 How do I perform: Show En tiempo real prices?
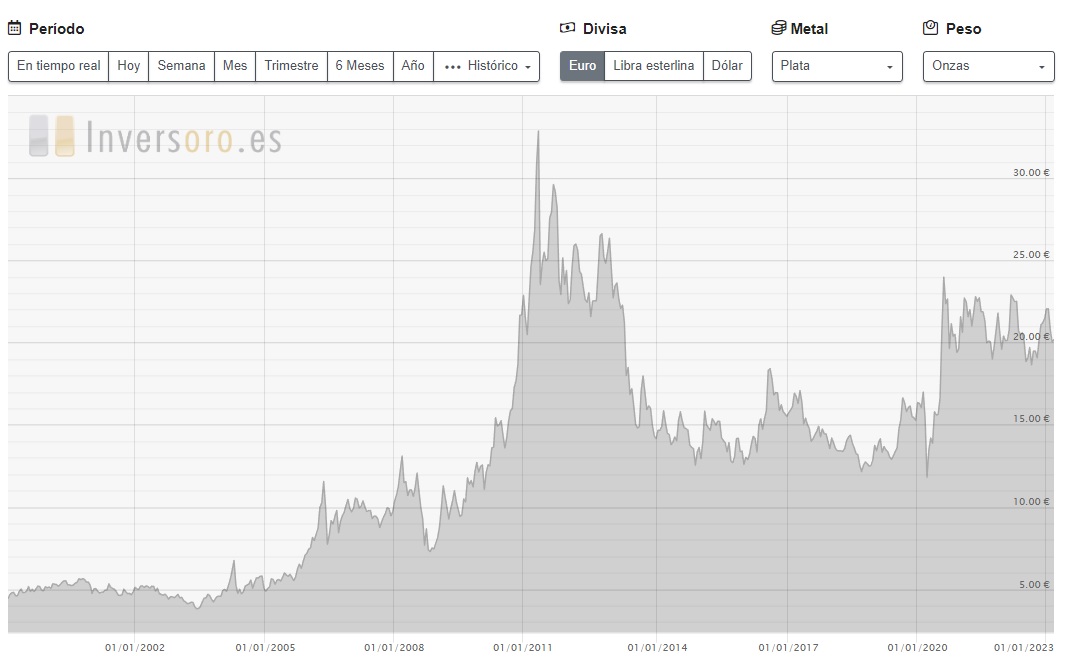click(x=58, y=66)
